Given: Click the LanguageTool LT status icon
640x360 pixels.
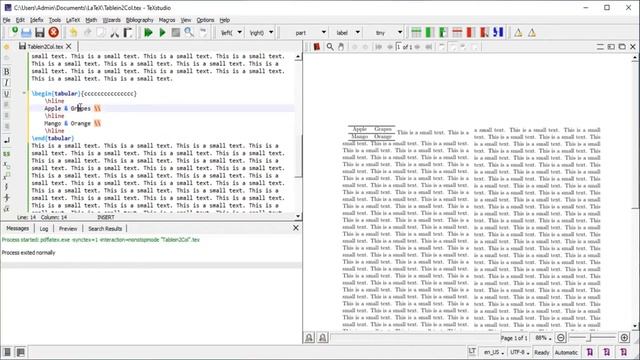Looking at the screenshot, I should (x=472, y=351).
